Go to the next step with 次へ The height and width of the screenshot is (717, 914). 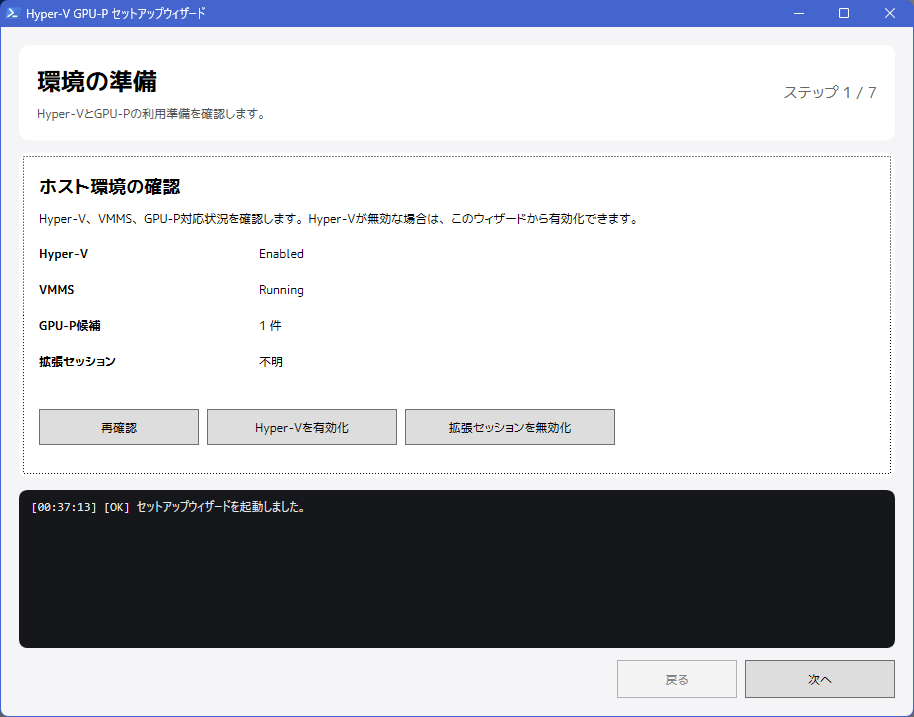pos(820,679)
